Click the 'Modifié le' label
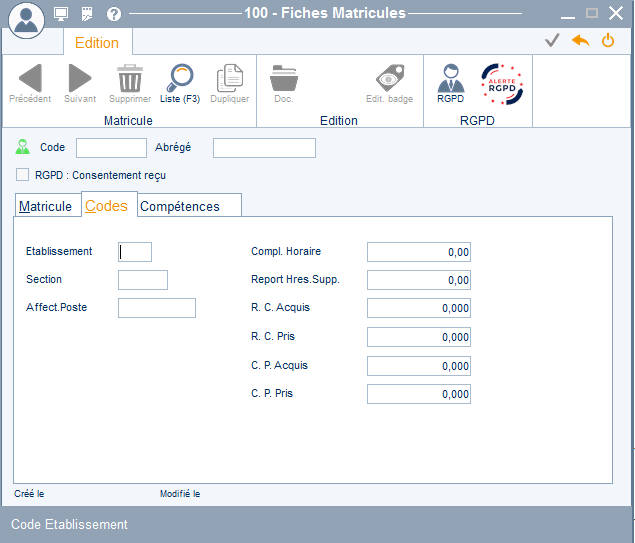The height and width of the screenshot is (543, 635). tap(180, 494)
